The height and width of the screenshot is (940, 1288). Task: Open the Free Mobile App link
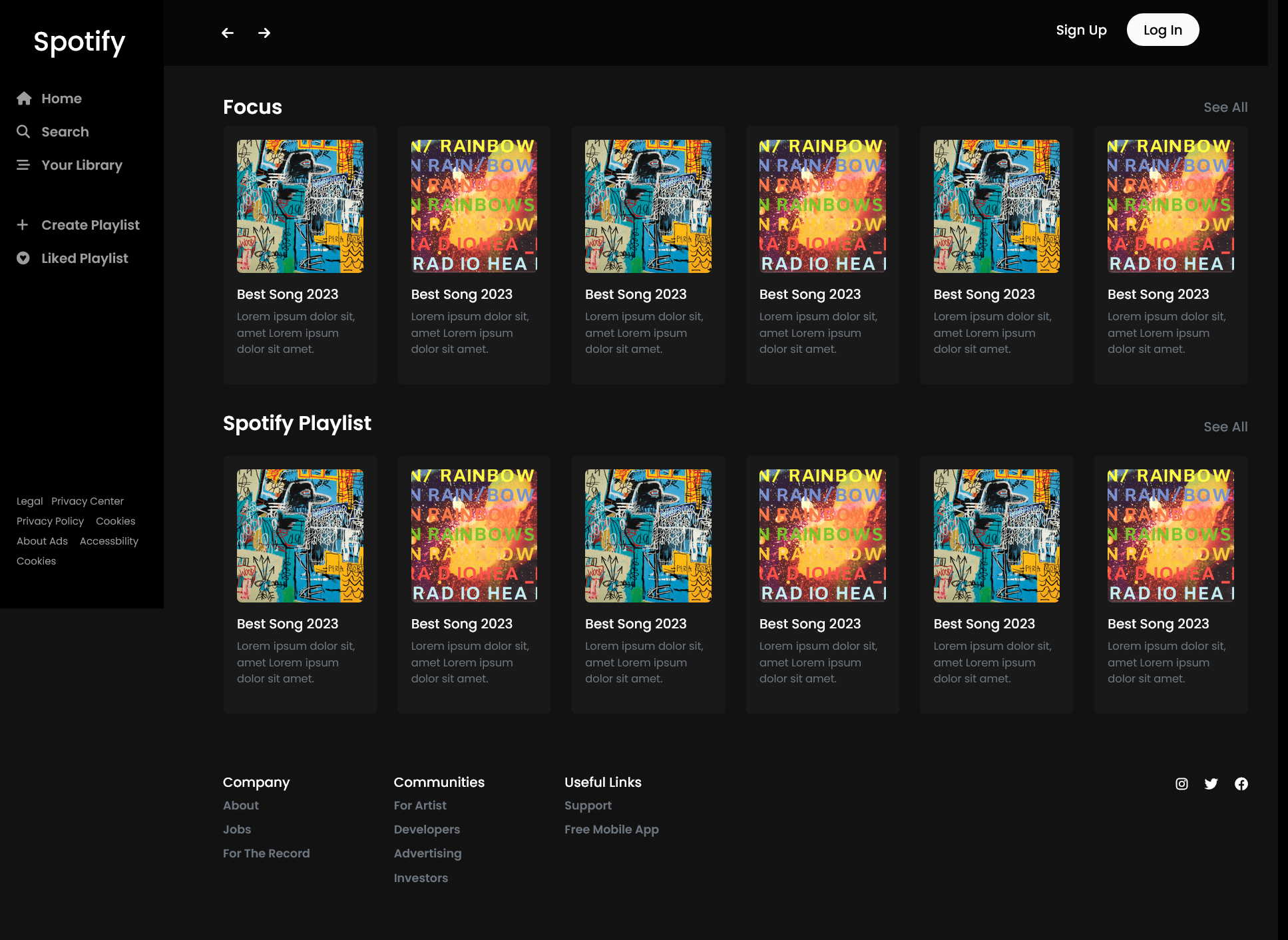point(611,829)
